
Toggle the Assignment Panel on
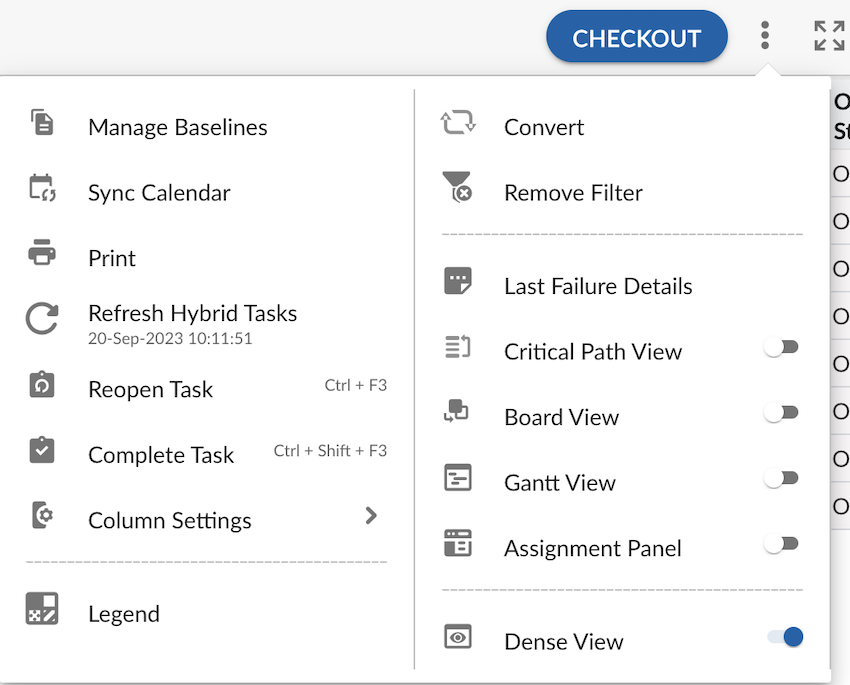point(781,543)
